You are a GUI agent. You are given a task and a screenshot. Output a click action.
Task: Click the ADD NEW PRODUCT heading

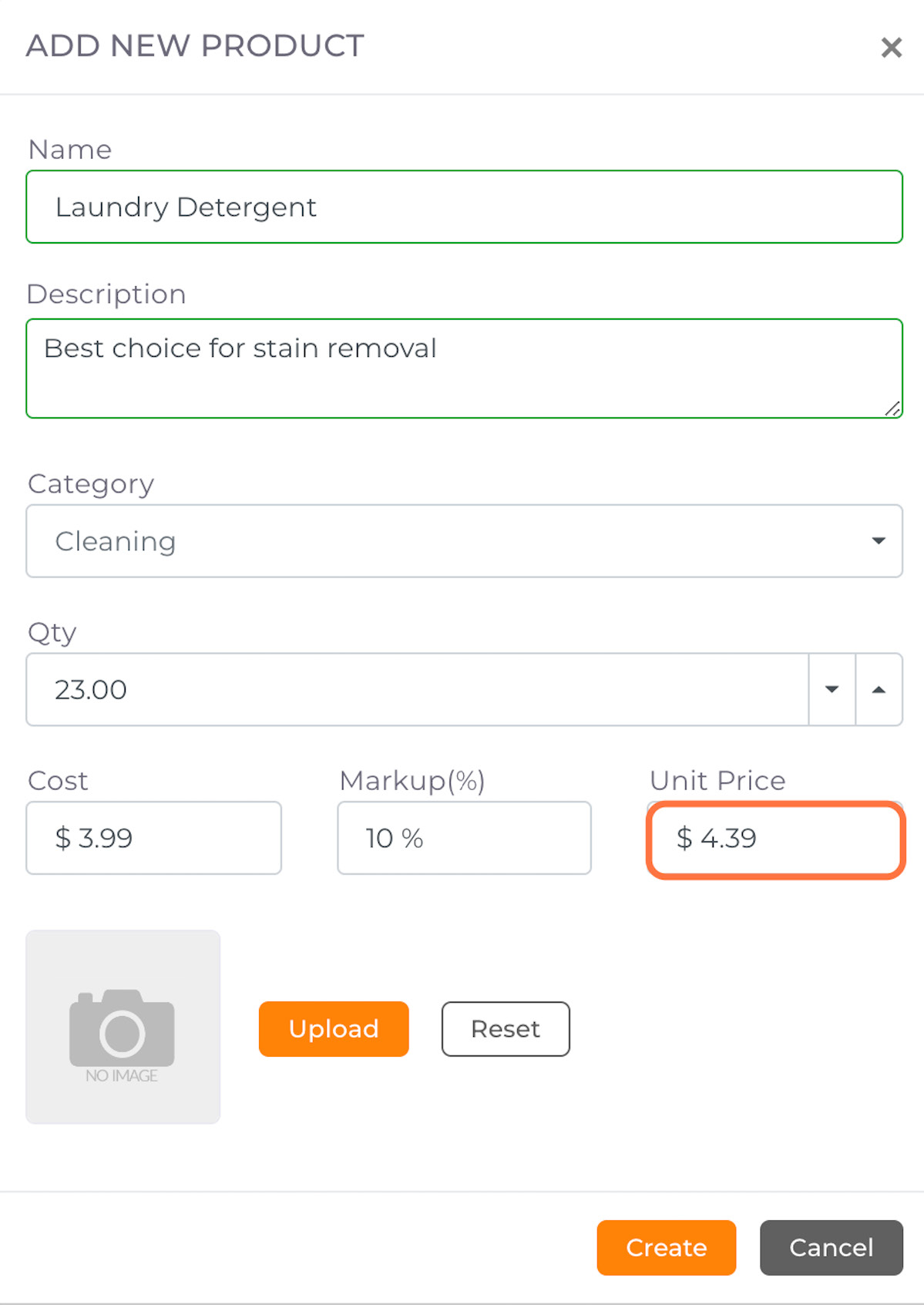195,45
